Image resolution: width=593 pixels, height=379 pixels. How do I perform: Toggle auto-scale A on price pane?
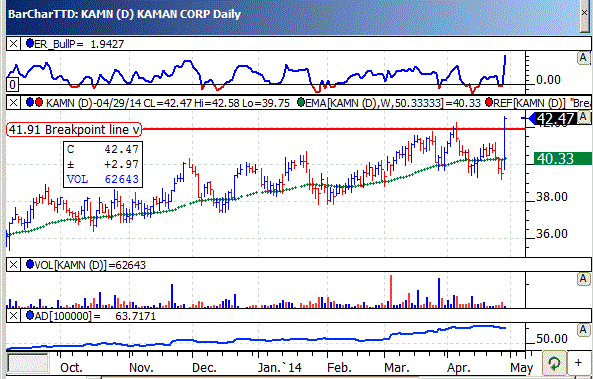(x=583, y=118)
